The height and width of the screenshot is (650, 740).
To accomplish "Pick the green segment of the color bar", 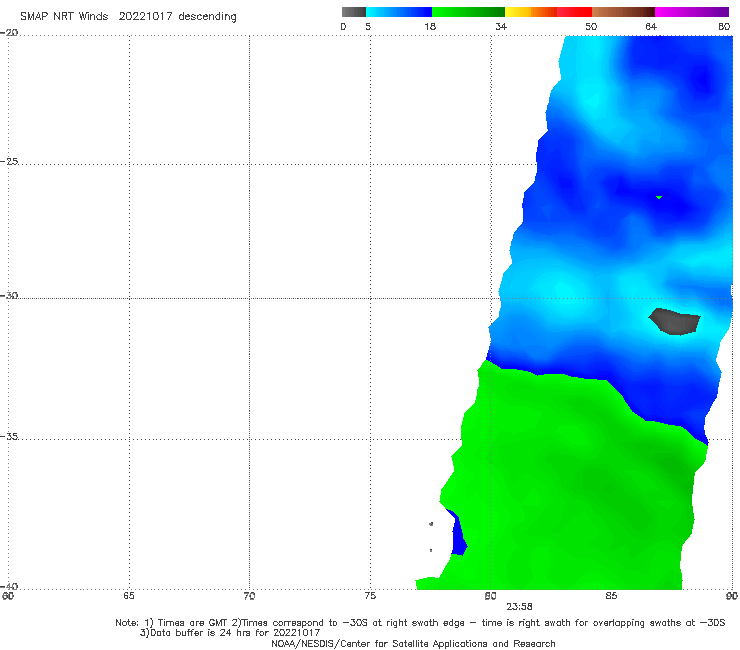I will 468,12.
